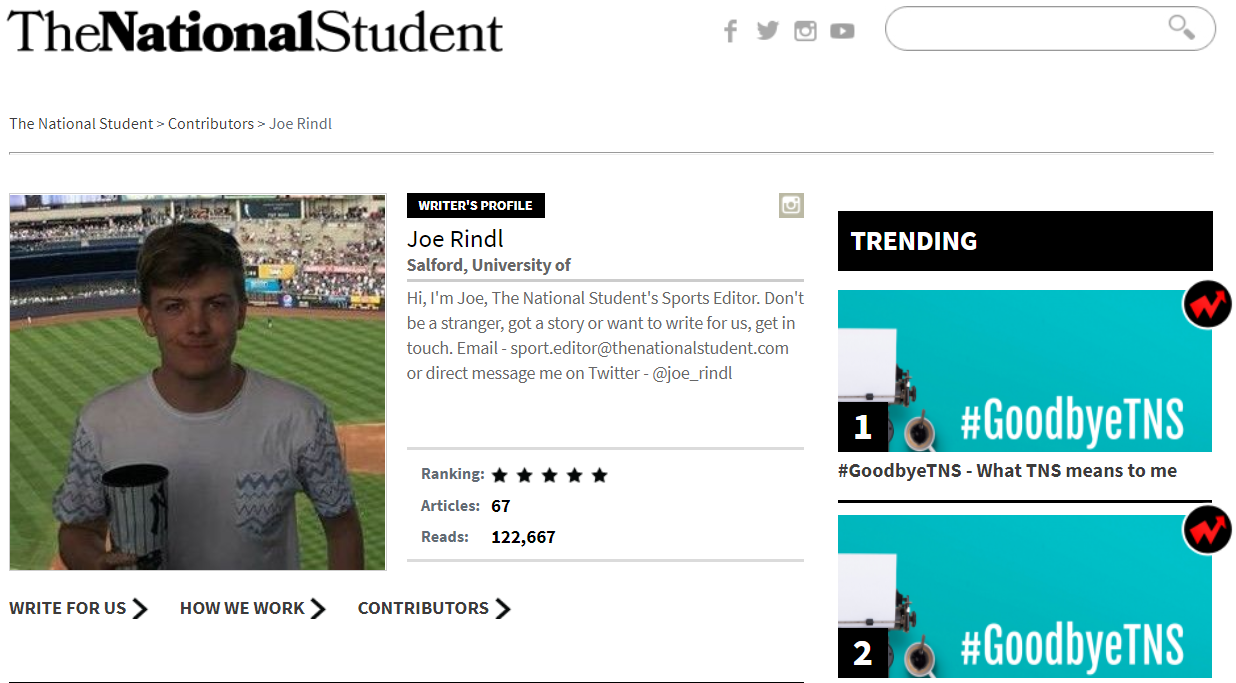
Task: Click the Trending section header
Action: pyautogui.click(x=1025, y=241)
